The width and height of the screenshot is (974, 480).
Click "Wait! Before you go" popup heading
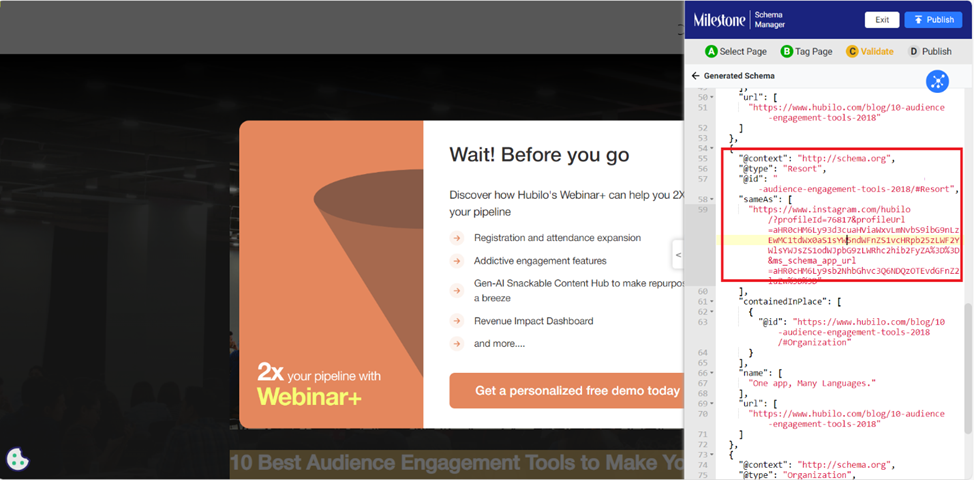[539, 154]
